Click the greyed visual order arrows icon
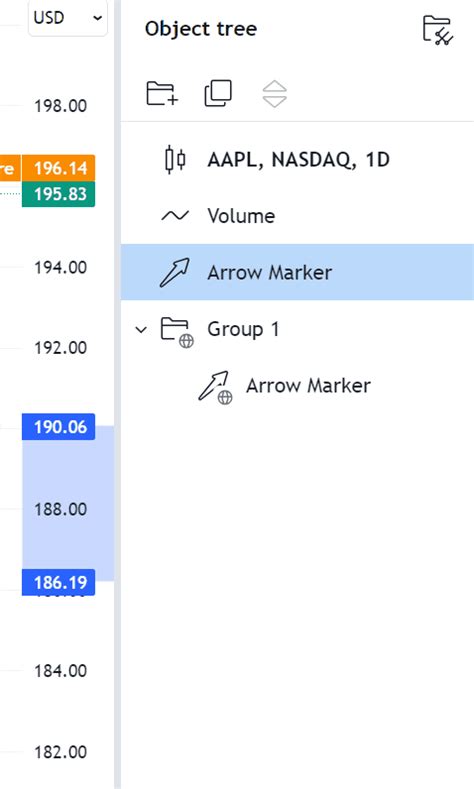The width and height of the screenshot is (474, 789). tap(275, 94)
